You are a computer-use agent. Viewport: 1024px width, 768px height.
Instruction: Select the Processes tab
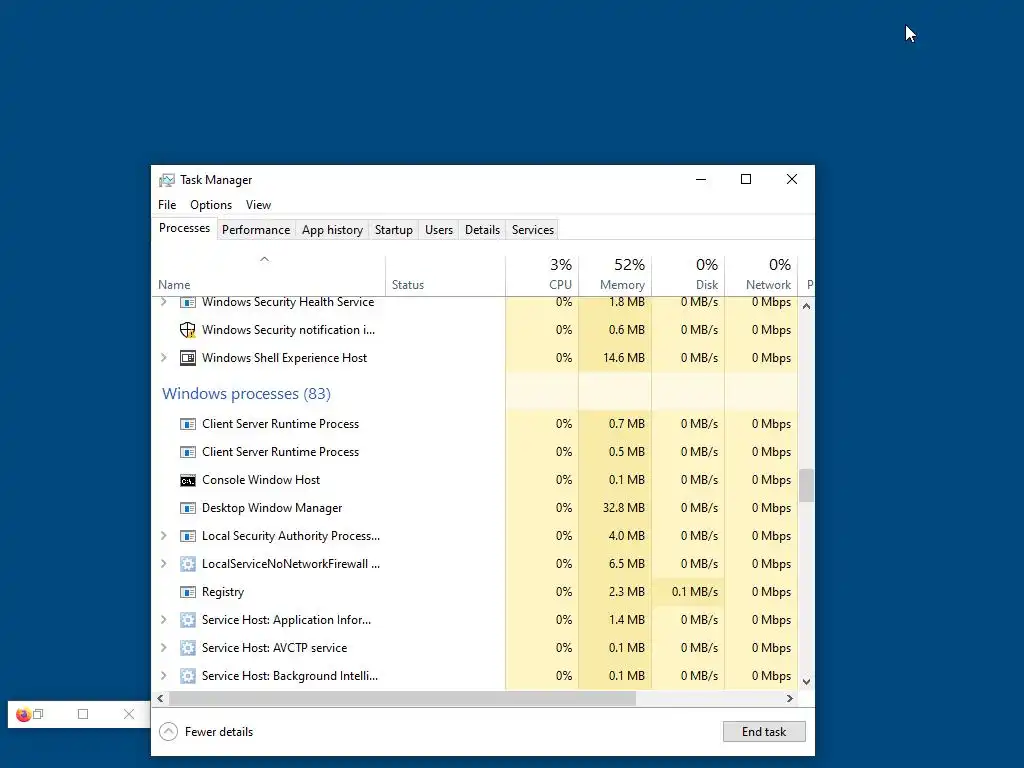tap(185, 229)
